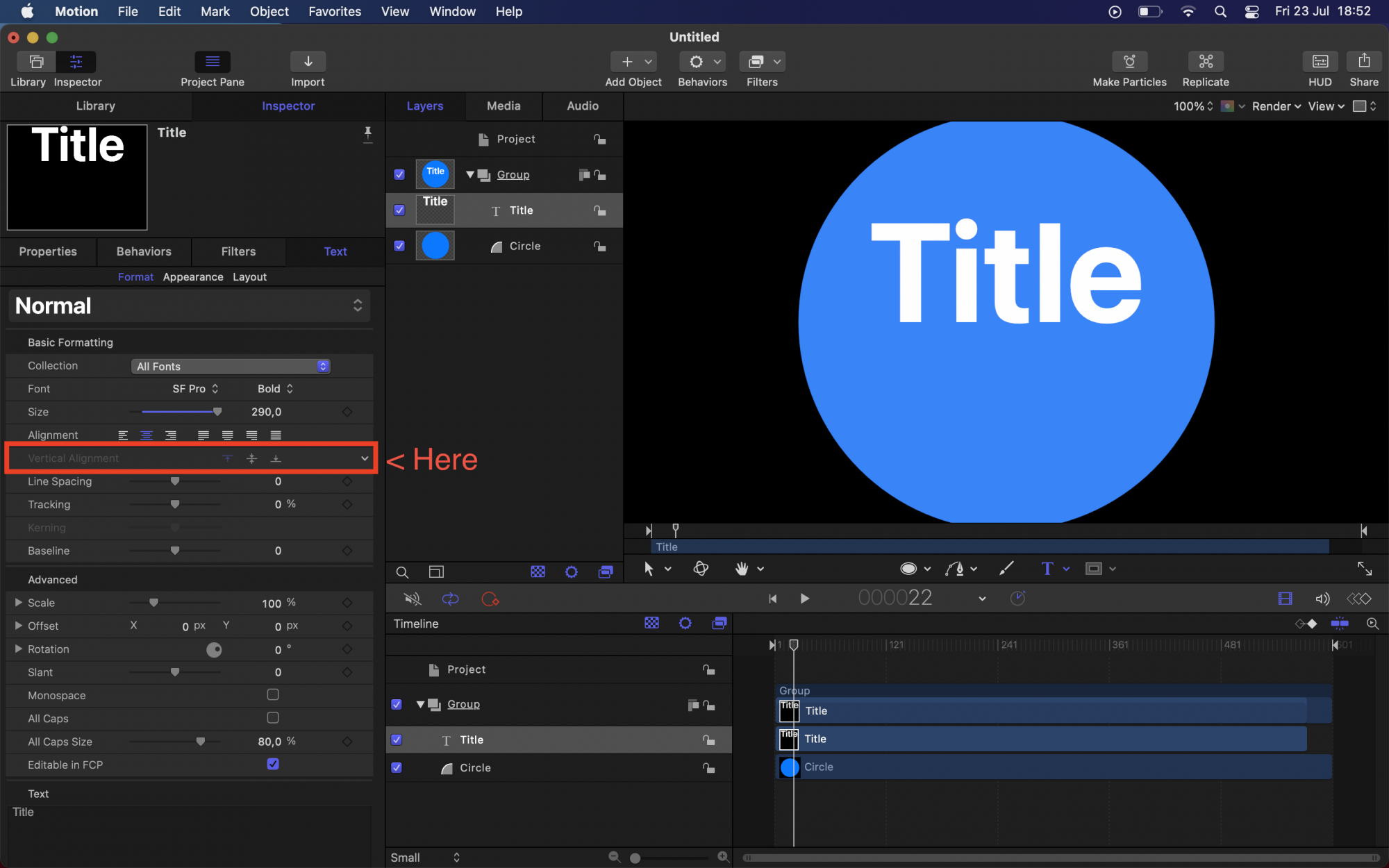Pin the Inspector with pin icon
The width and height of the screenshot is (1389, 868).
(367, 133)
